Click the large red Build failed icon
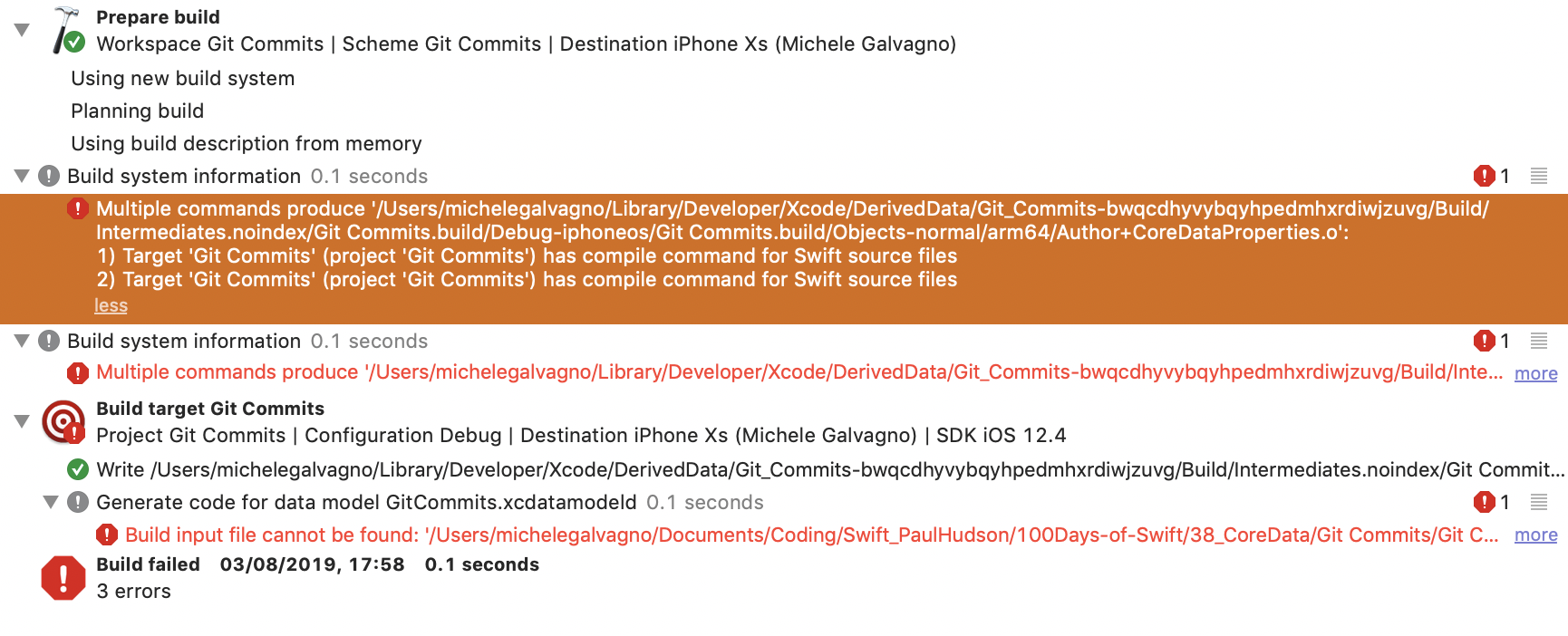This screenshot has height=636, width=1568. [x=63, y=578]
